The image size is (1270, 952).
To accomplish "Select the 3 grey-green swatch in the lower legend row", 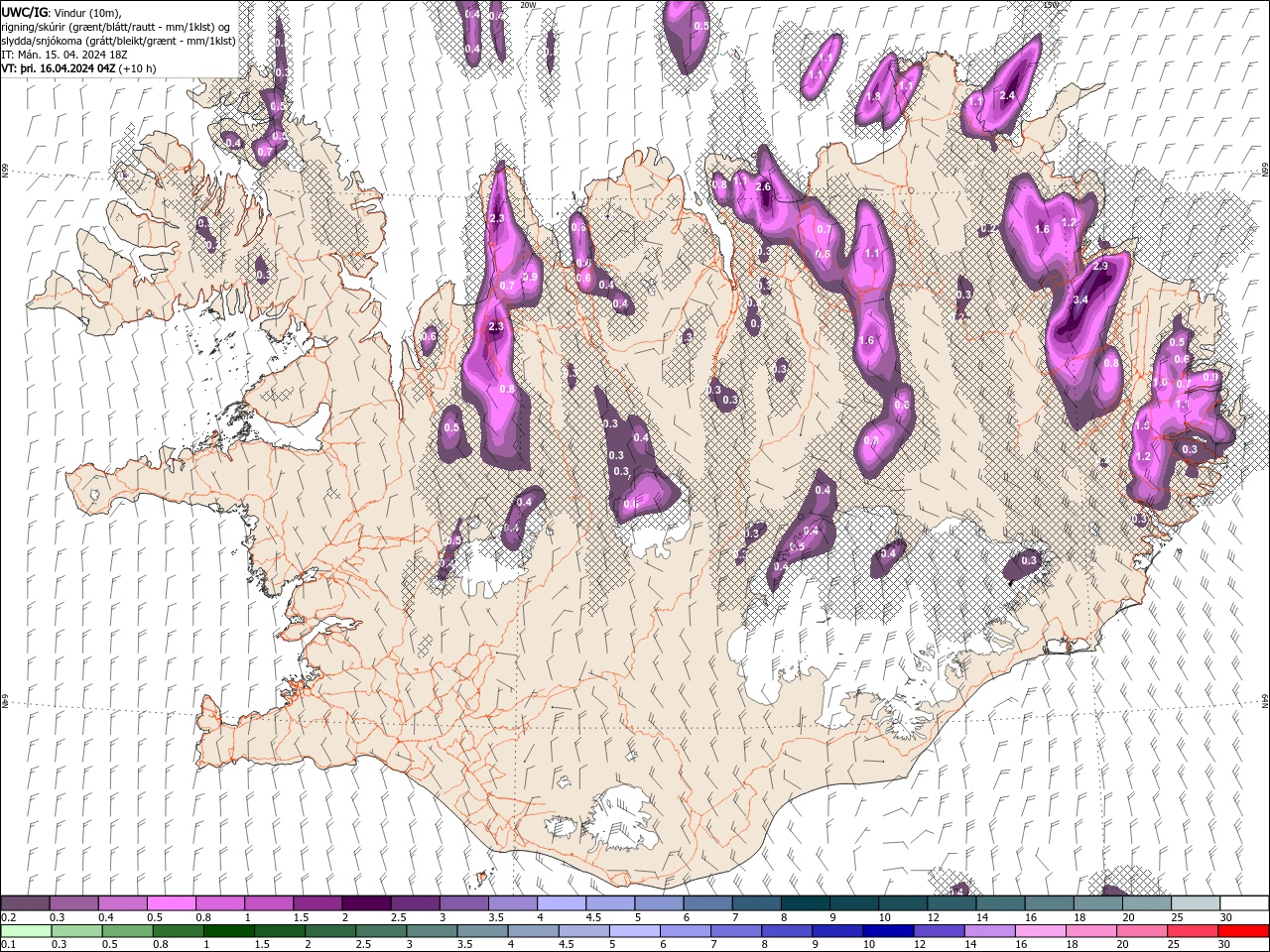I will [431, 931].
